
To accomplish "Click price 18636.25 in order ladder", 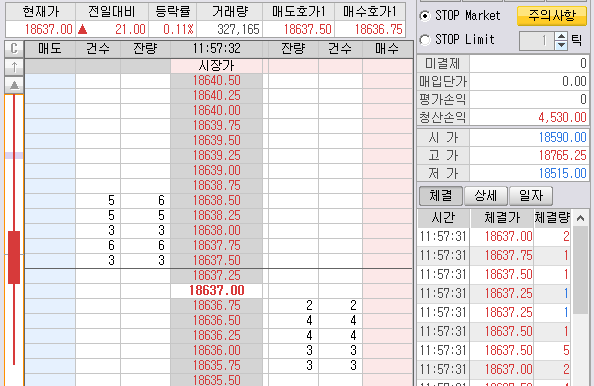I will pyautogui.click(x=216, y=335).
